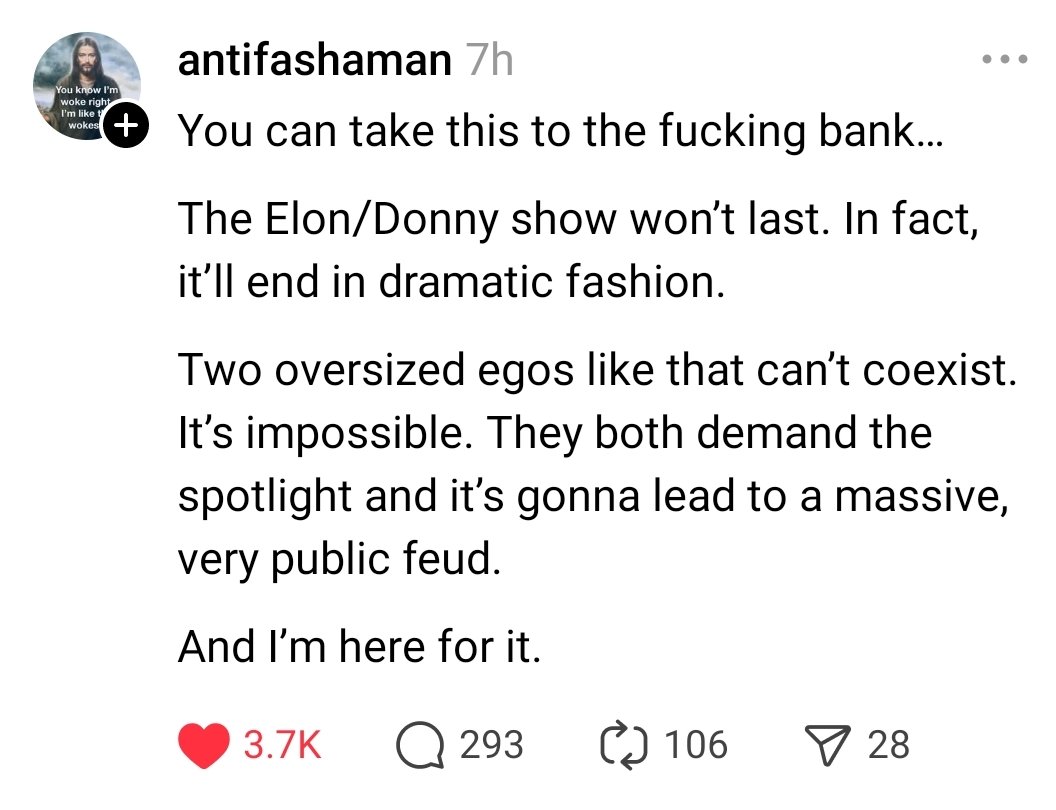Screen dimensions: 1056x810
Task: Open replies with the comment bubble icon
Action: click(x=420, y=745)
